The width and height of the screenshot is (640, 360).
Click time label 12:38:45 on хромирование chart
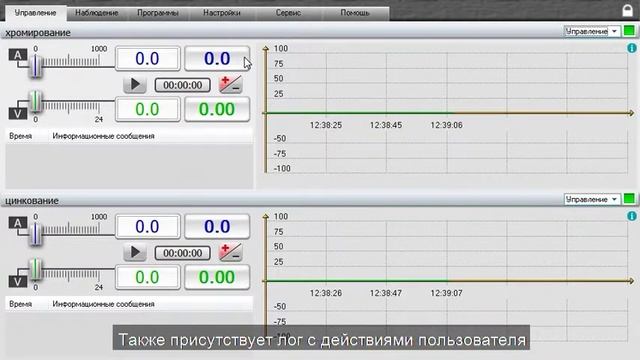coord(386,125)
